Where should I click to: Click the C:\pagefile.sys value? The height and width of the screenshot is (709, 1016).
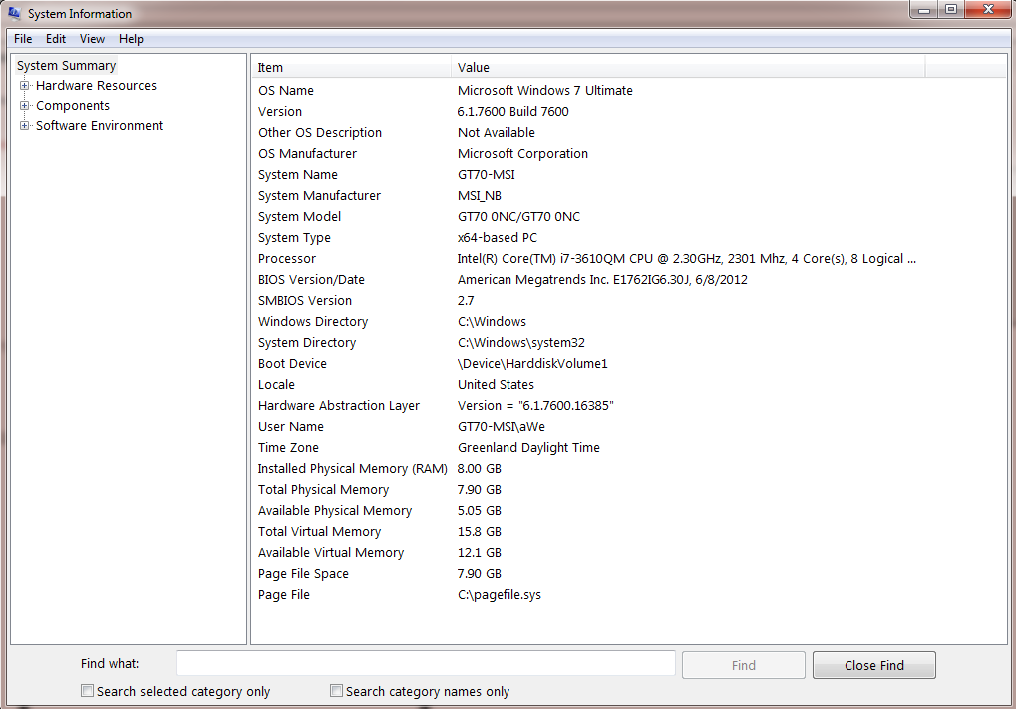tap(499, 595)
